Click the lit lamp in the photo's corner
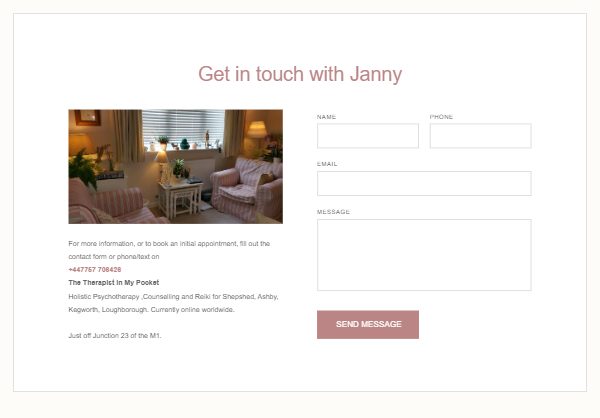Image resolution: width=600 pixels, height=418 pixels. pos(256,130)
